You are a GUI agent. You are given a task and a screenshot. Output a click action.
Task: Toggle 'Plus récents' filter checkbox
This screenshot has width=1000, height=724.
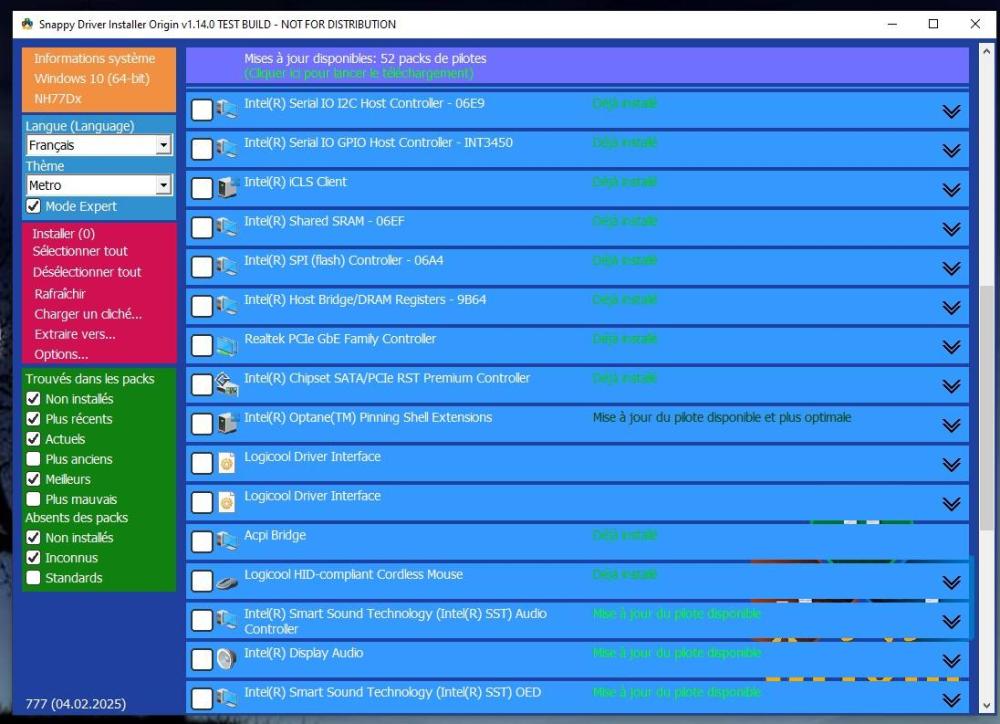tap(33, 418)
